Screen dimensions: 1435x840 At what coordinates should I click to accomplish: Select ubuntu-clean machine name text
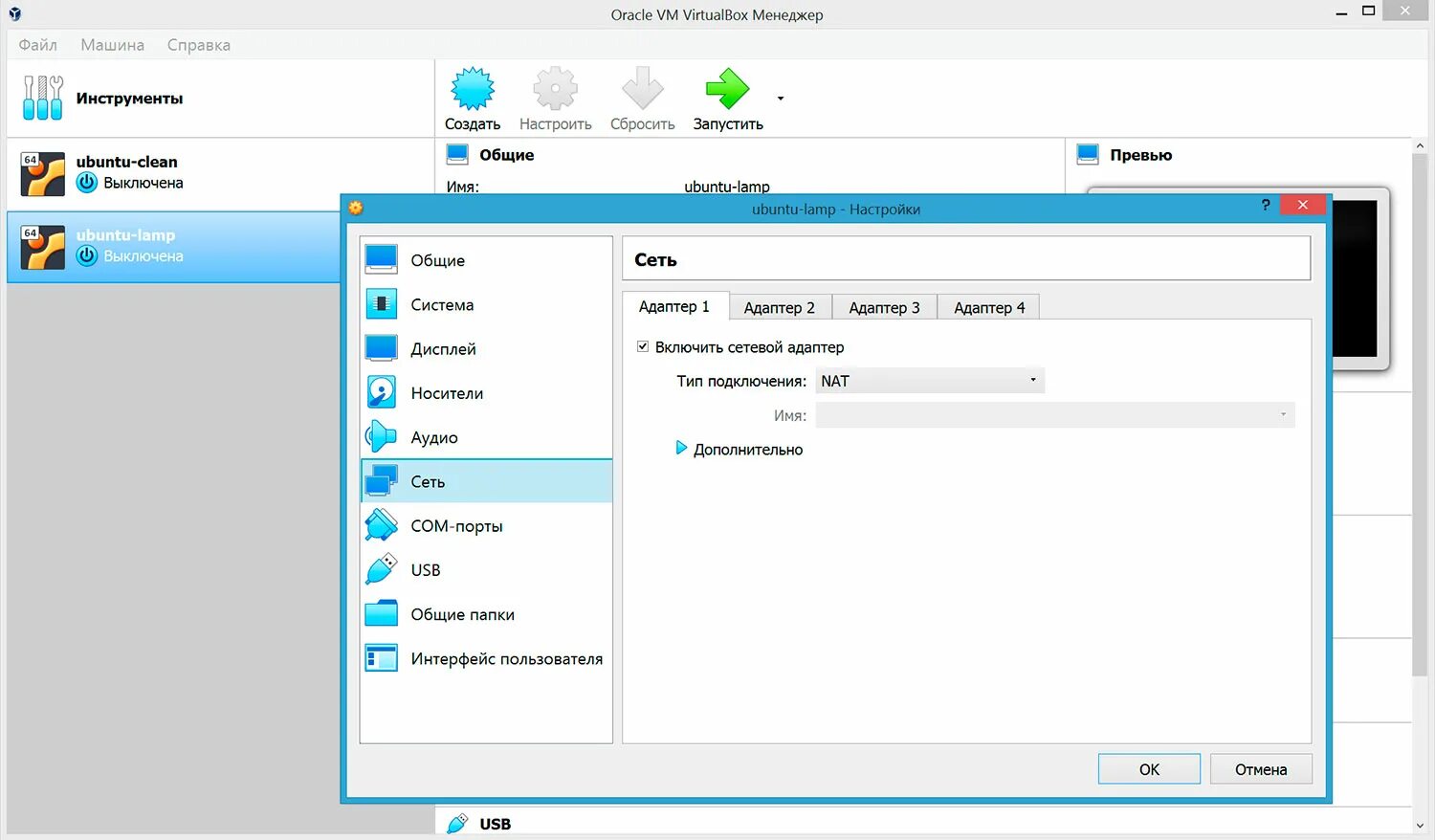pyautogui.click(x=126, y=162)
